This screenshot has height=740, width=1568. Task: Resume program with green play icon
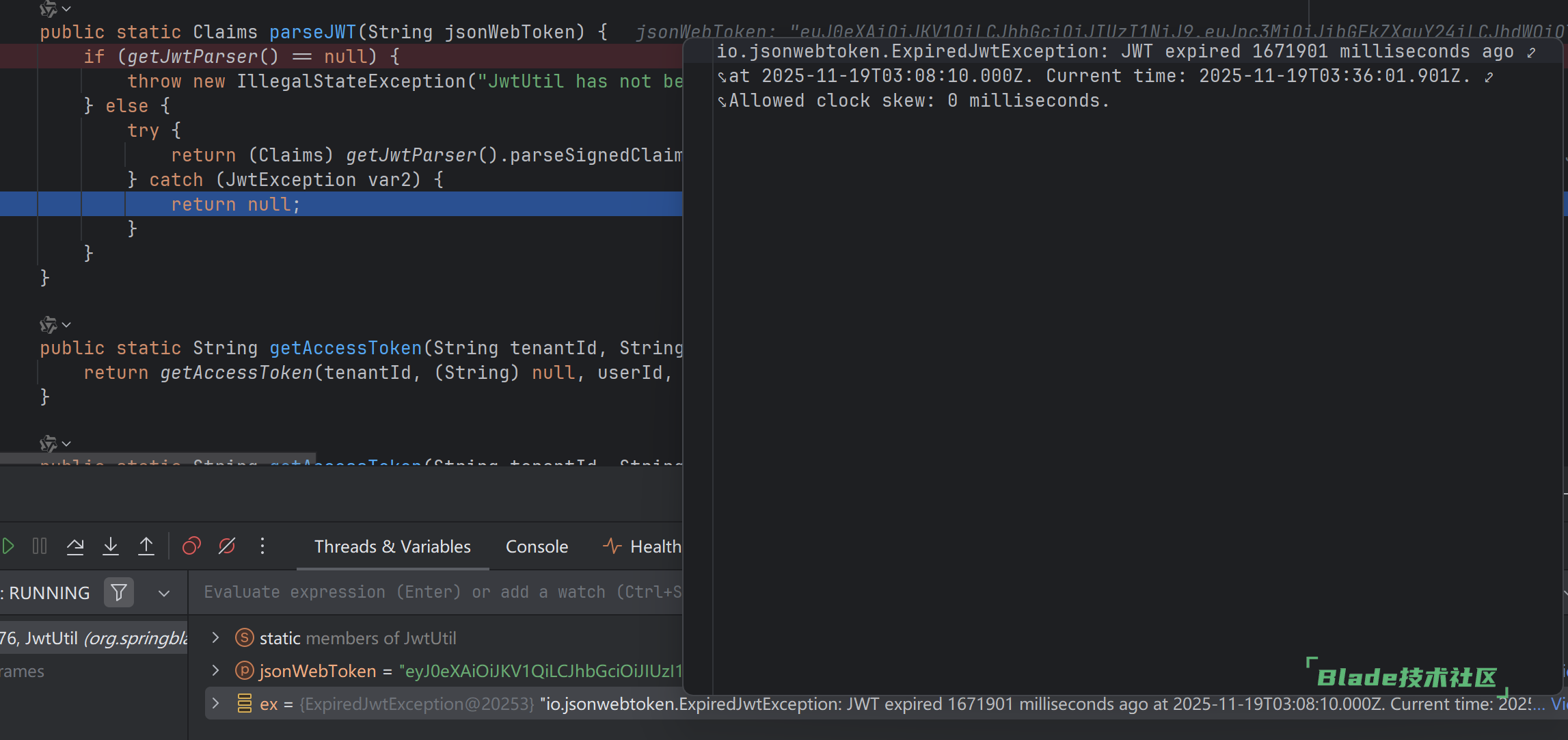click(x=8, y=546)
